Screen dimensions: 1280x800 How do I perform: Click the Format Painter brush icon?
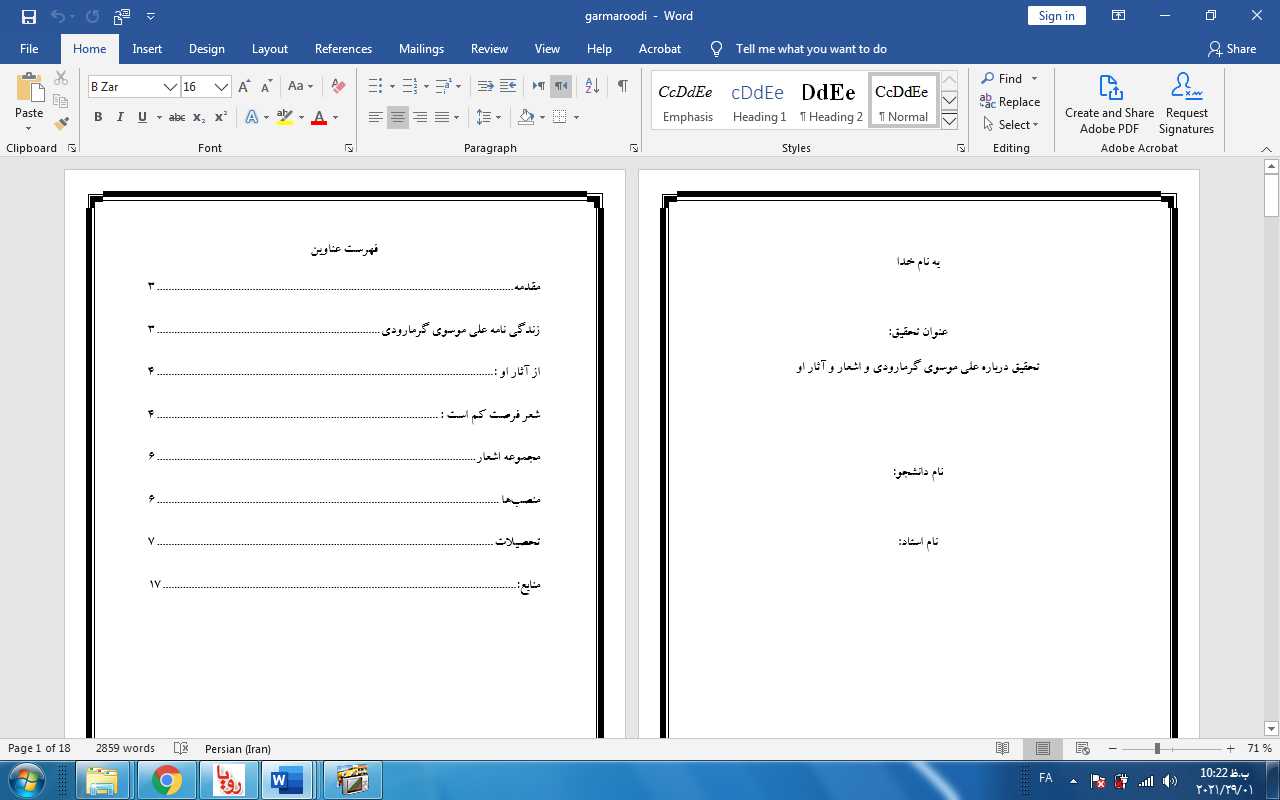[61, 124]
